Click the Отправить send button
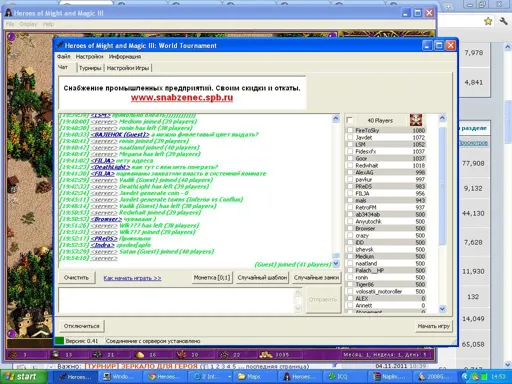The width and height of the screenshot is (512, 384). pos(323,300)
